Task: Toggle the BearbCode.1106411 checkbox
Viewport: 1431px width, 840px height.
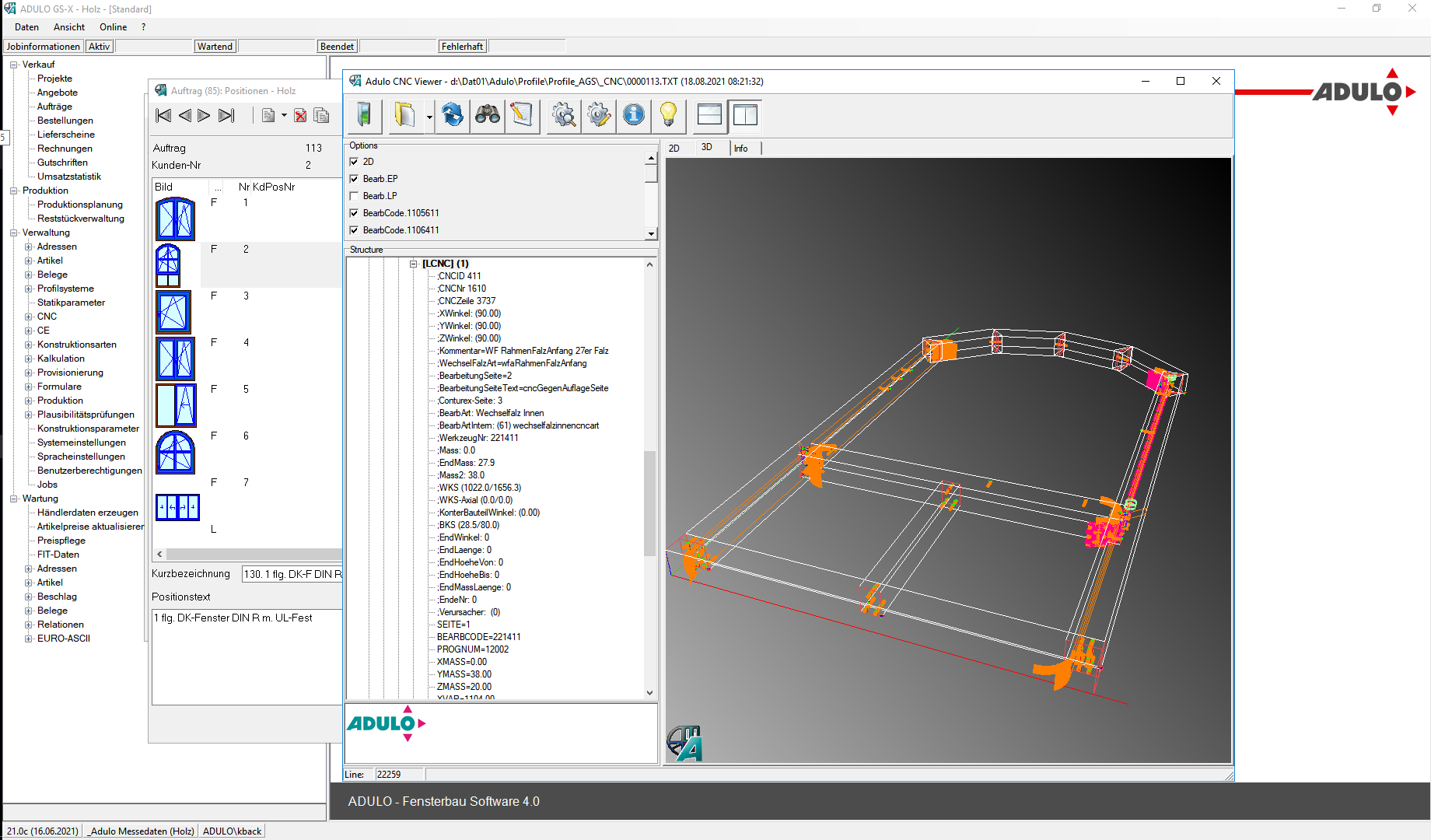Action: pos(354,230)
